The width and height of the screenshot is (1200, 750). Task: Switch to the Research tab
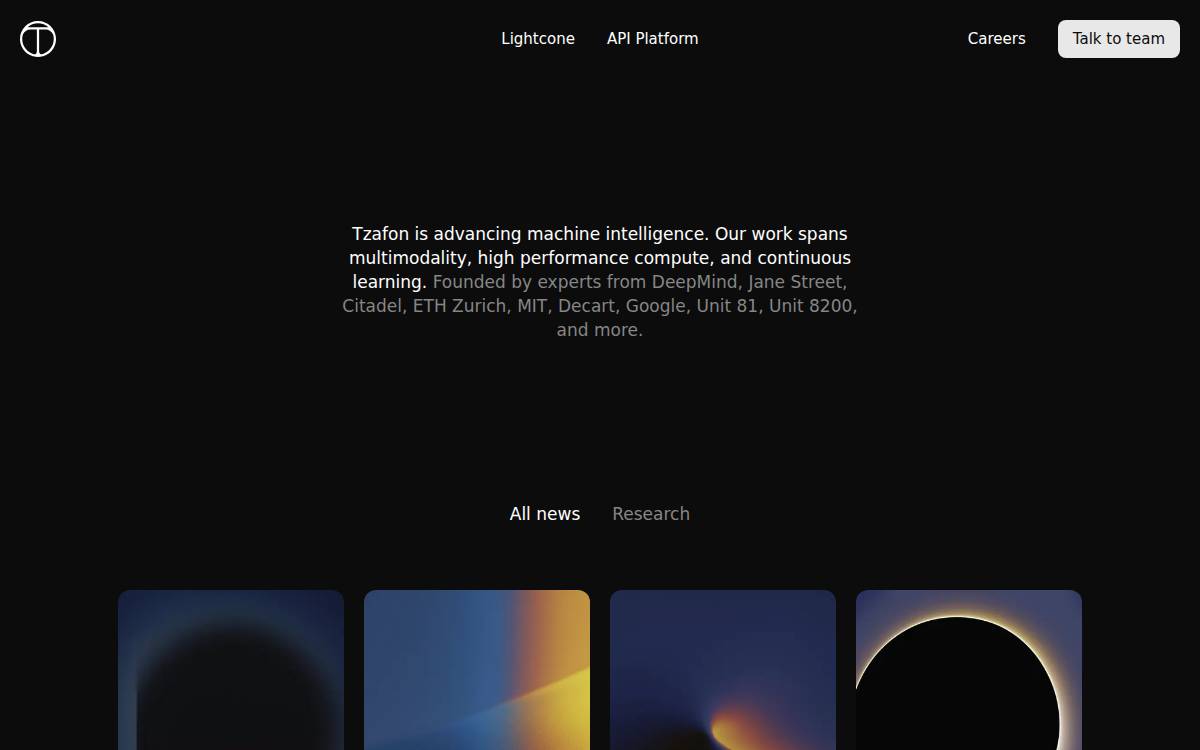(651, 514)
